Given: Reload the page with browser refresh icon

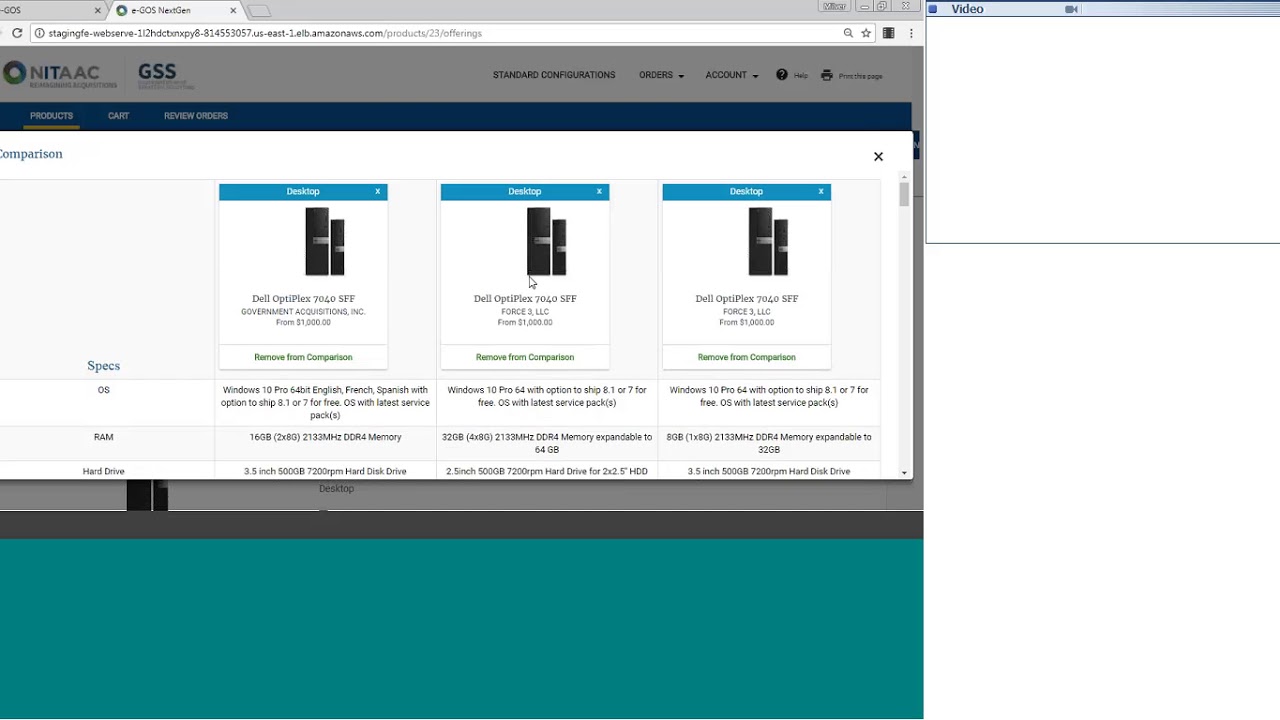Looking at the screenshot, I should (17, 33).
